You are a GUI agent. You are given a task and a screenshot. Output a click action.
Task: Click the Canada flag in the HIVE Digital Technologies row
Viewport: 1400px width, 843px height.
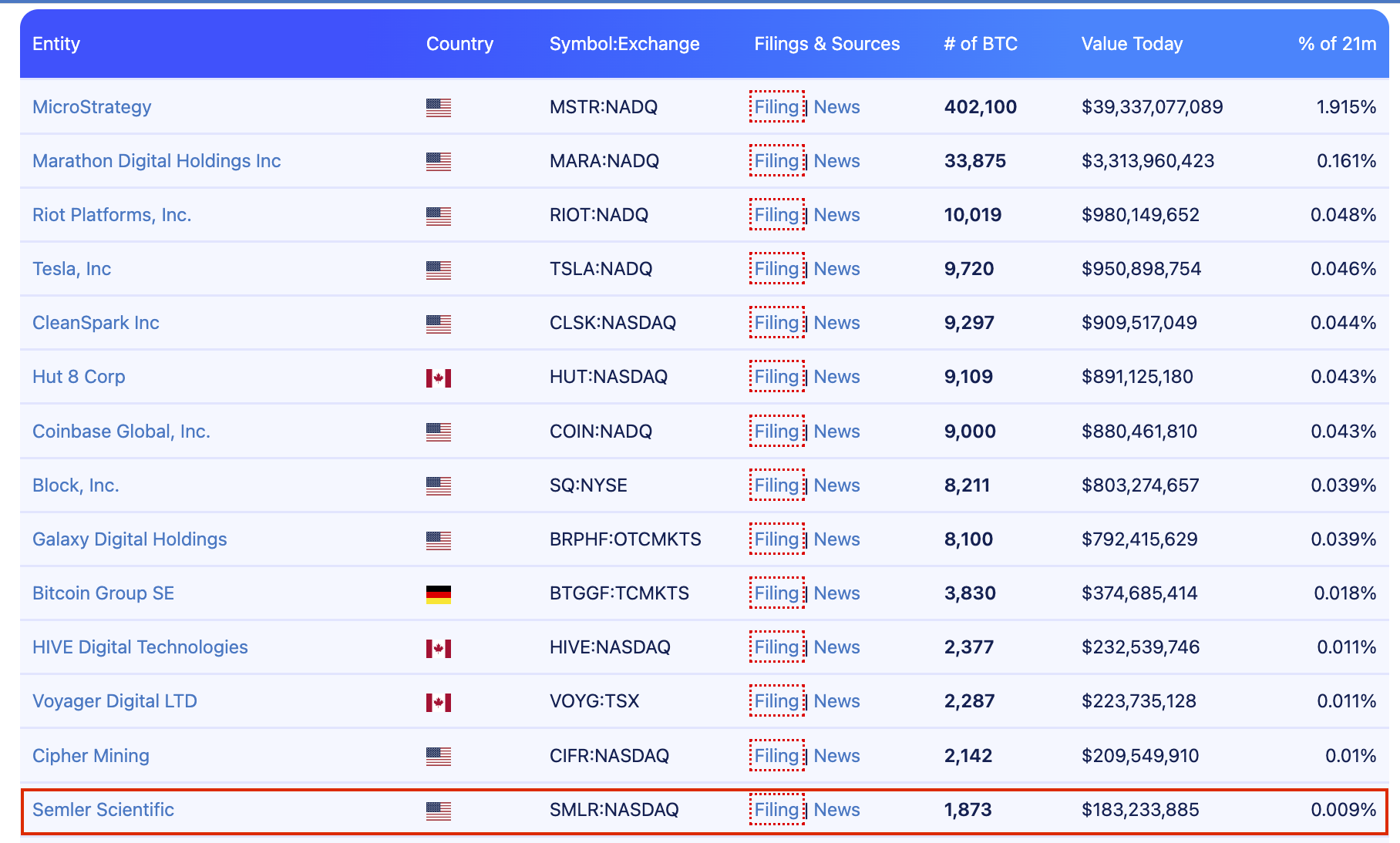439,648
